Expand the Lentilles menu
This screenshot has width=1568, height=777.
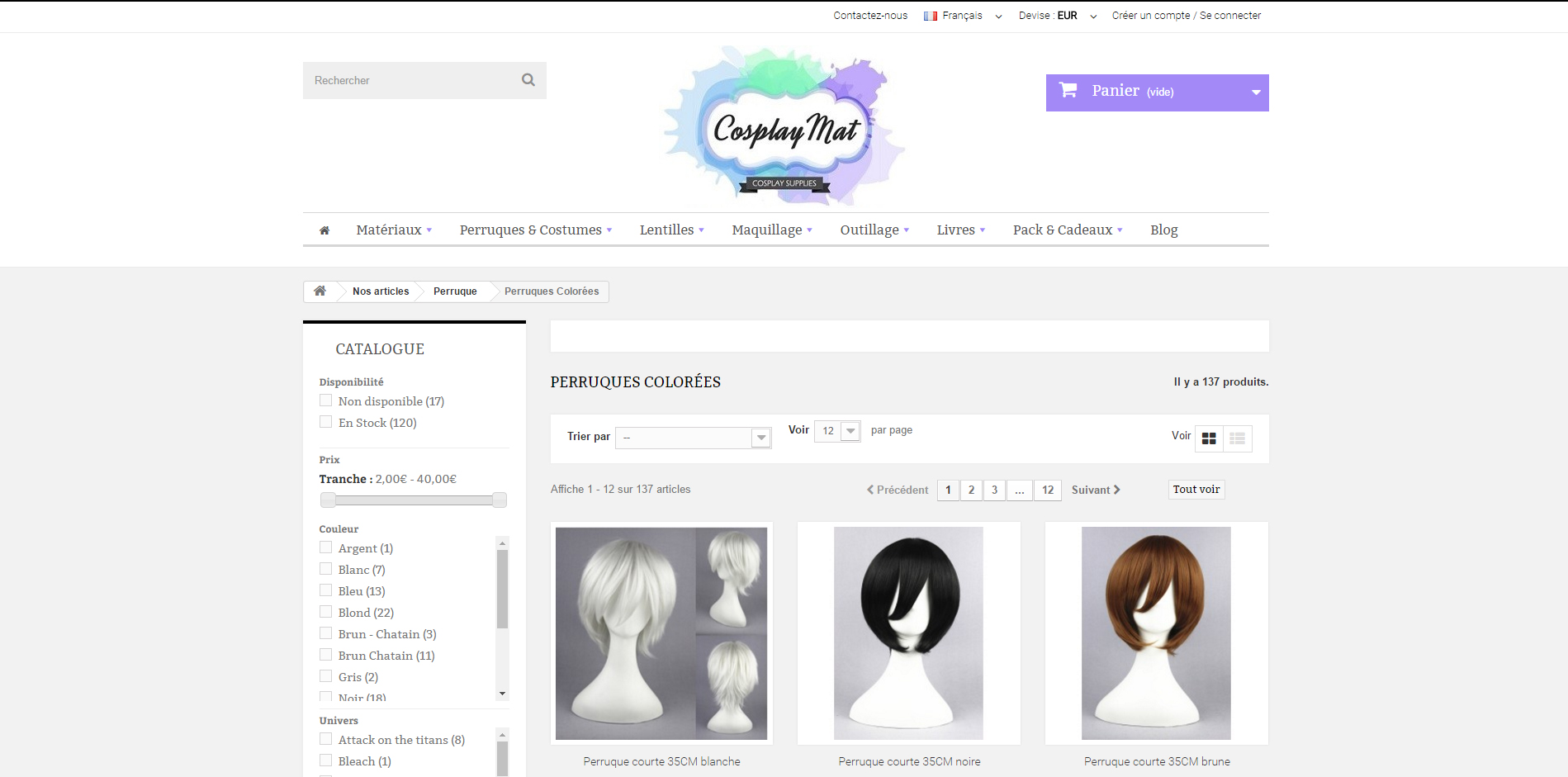coord(672,230)
